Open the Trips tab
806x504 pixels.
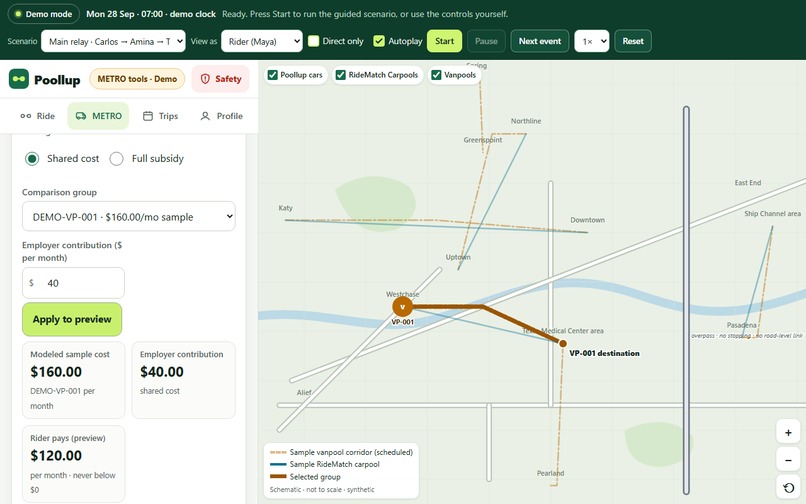coord(160,116)
